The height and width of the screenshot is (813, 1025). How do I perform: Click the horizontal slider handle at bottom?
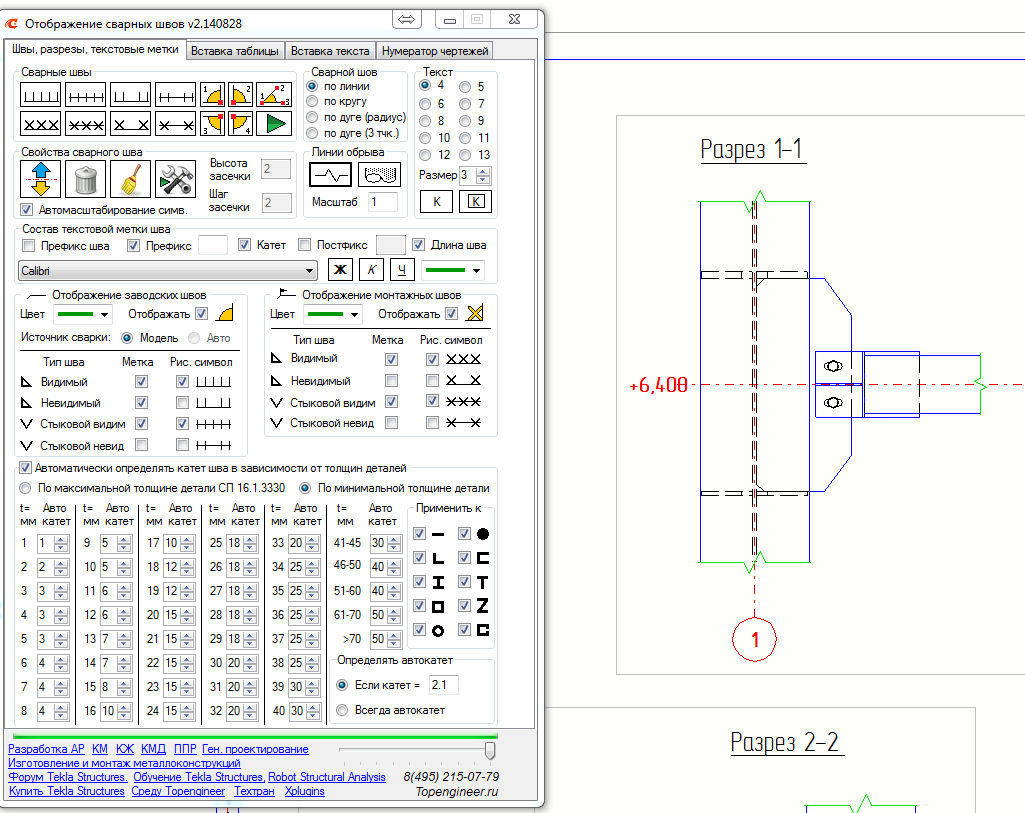490,750
